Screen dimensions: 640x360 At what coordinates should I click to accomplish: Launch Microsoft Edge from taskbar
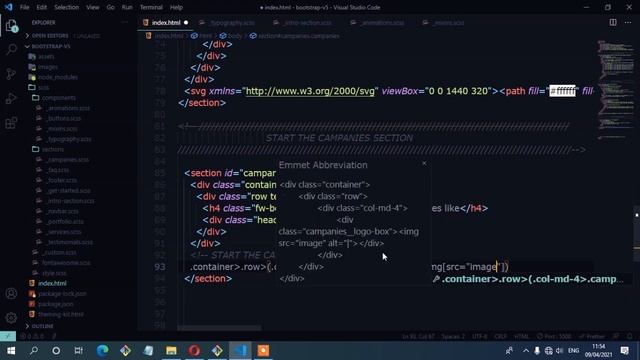(102, 351)
